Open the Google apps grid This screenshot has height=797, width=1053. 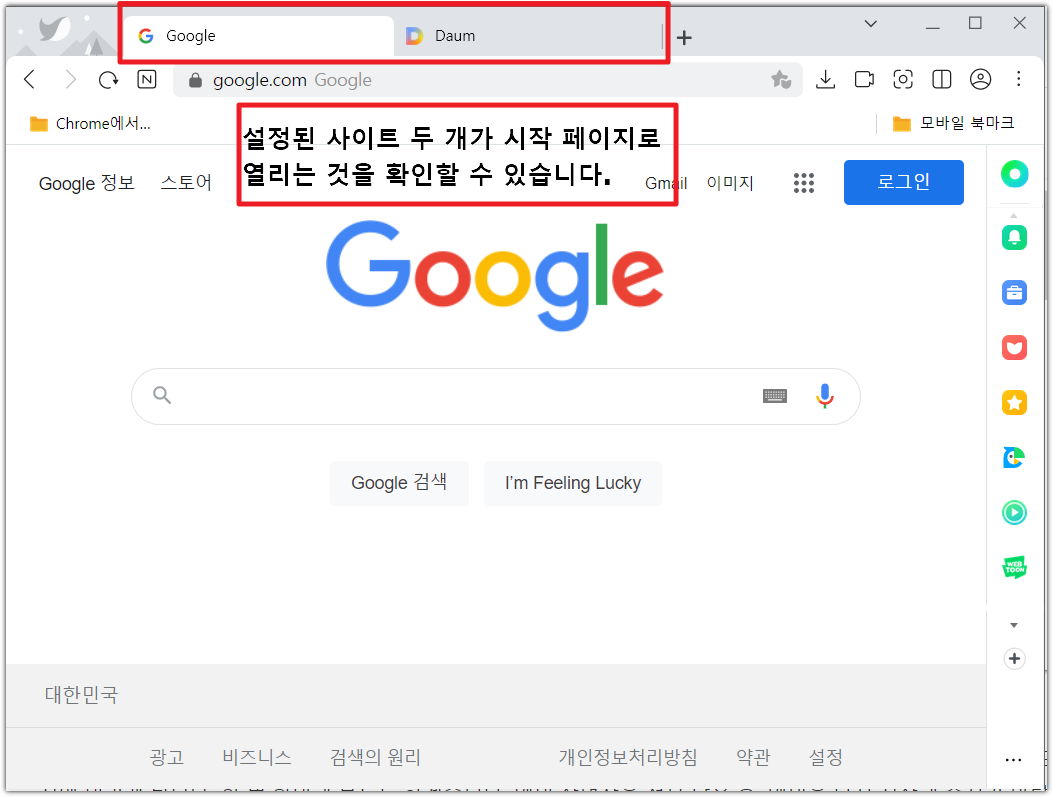tap(804, 183)
